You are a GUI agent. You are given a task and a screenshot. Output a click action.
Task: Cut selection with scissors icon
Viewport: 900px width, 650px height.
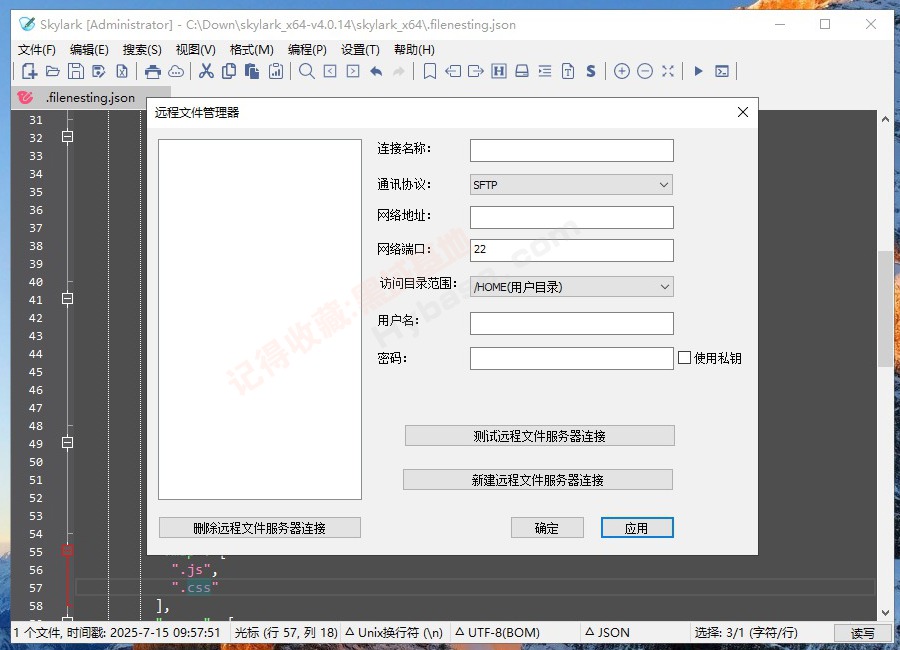[206, 71]
